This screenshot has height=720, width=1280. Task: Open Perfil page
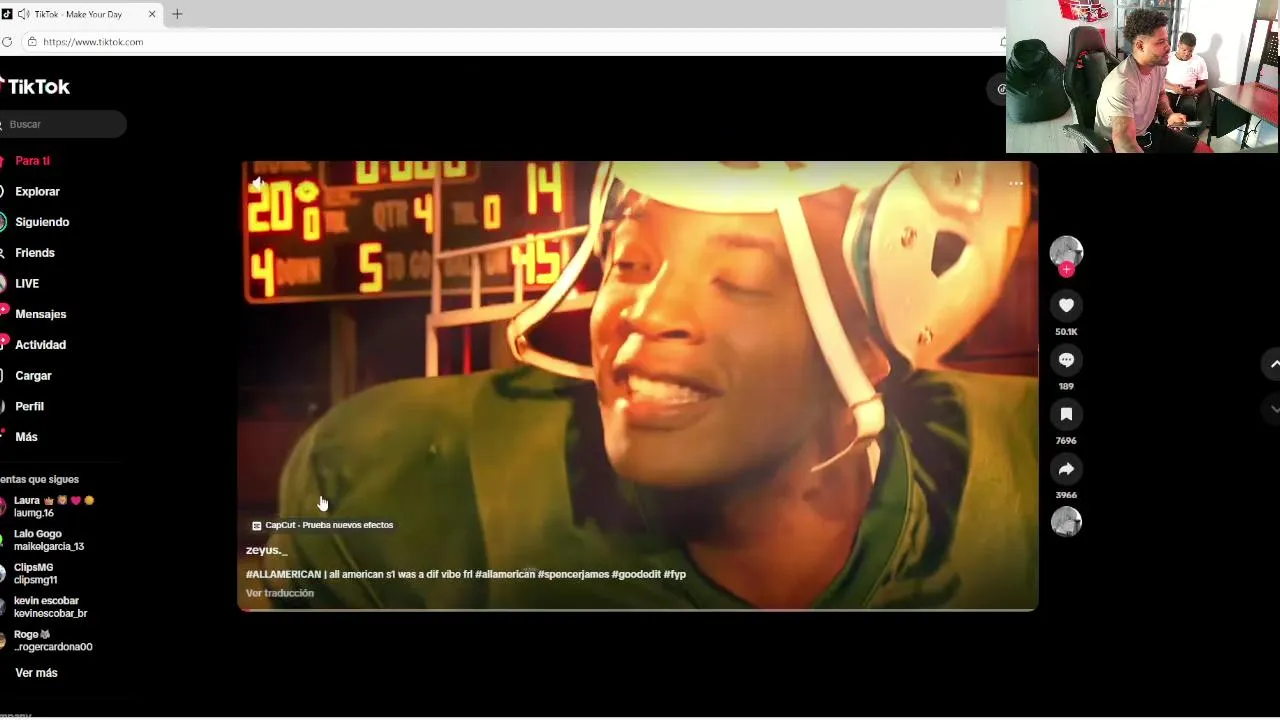click(29, 407)
